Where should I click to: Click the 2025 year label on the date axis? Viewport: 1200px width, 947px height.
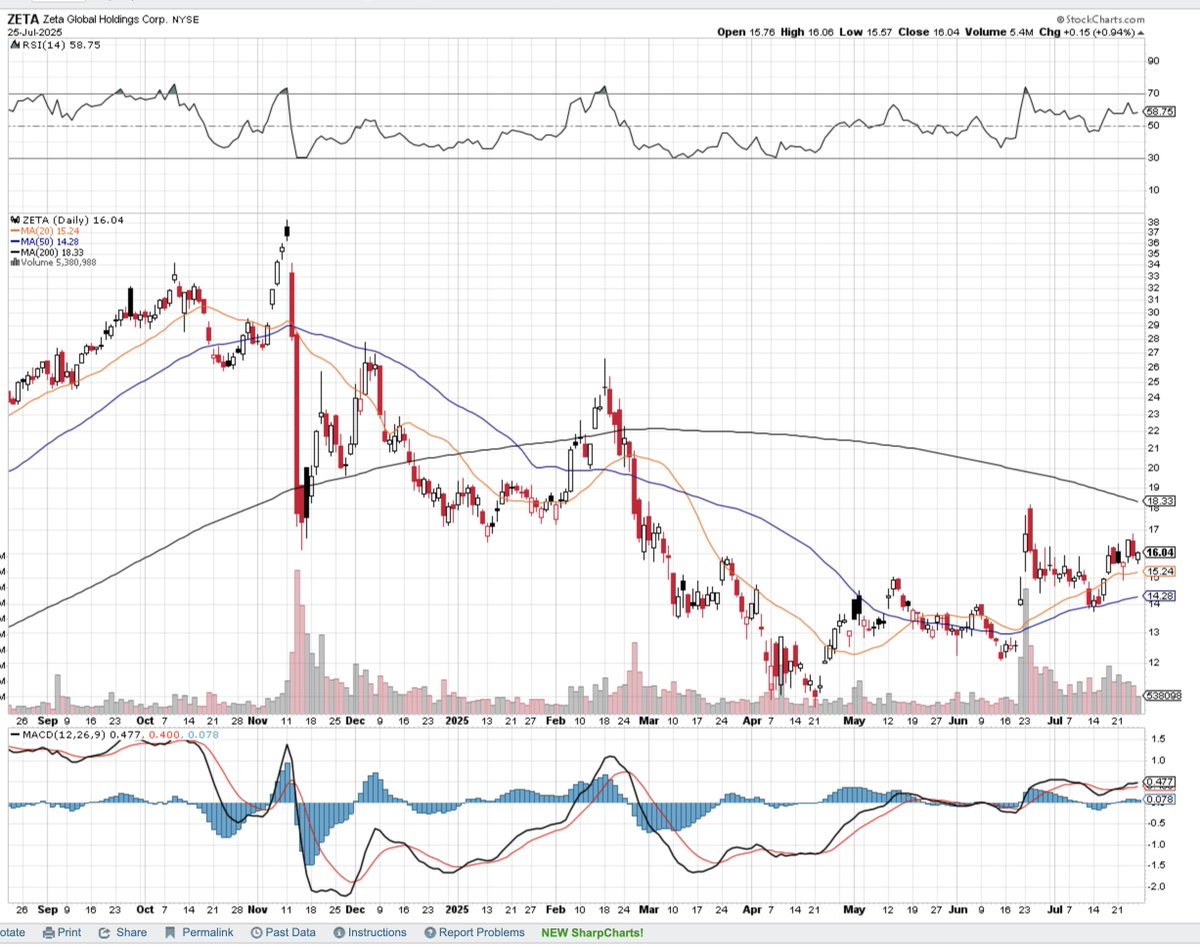tap(456, 719)
